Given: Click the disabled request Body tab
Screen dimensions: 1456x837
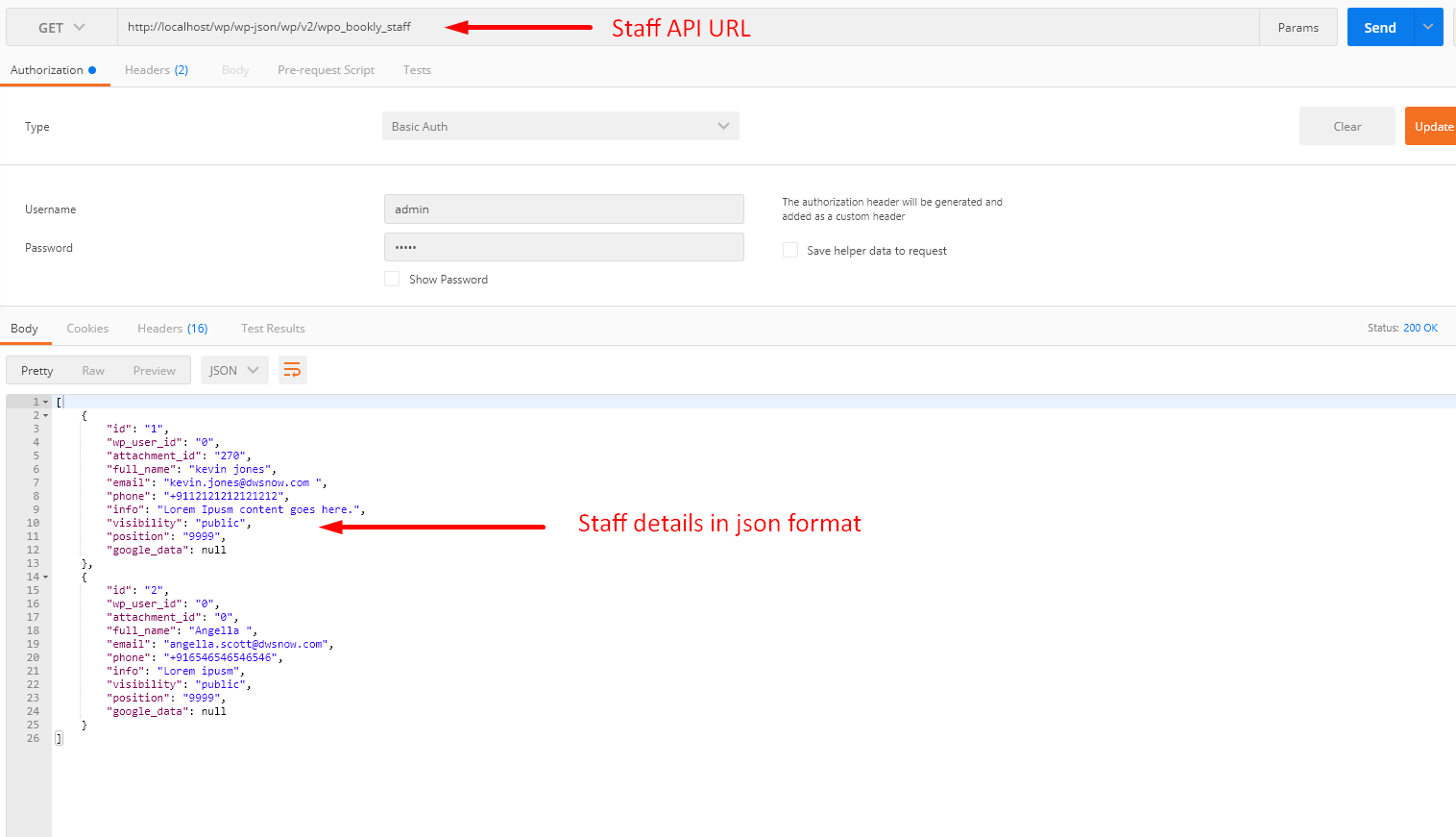Looking at the screenshot, I should 235,70.
